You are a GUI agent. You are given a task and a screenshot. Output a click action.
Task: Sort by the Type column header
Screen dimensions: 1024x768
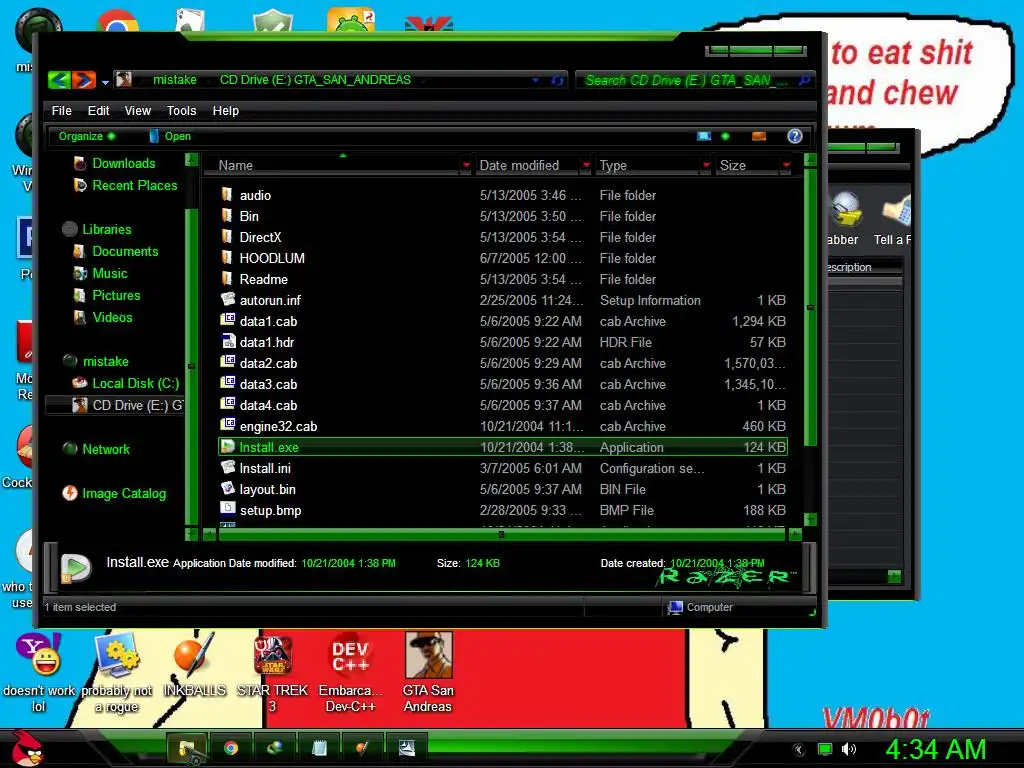point(613,165)
